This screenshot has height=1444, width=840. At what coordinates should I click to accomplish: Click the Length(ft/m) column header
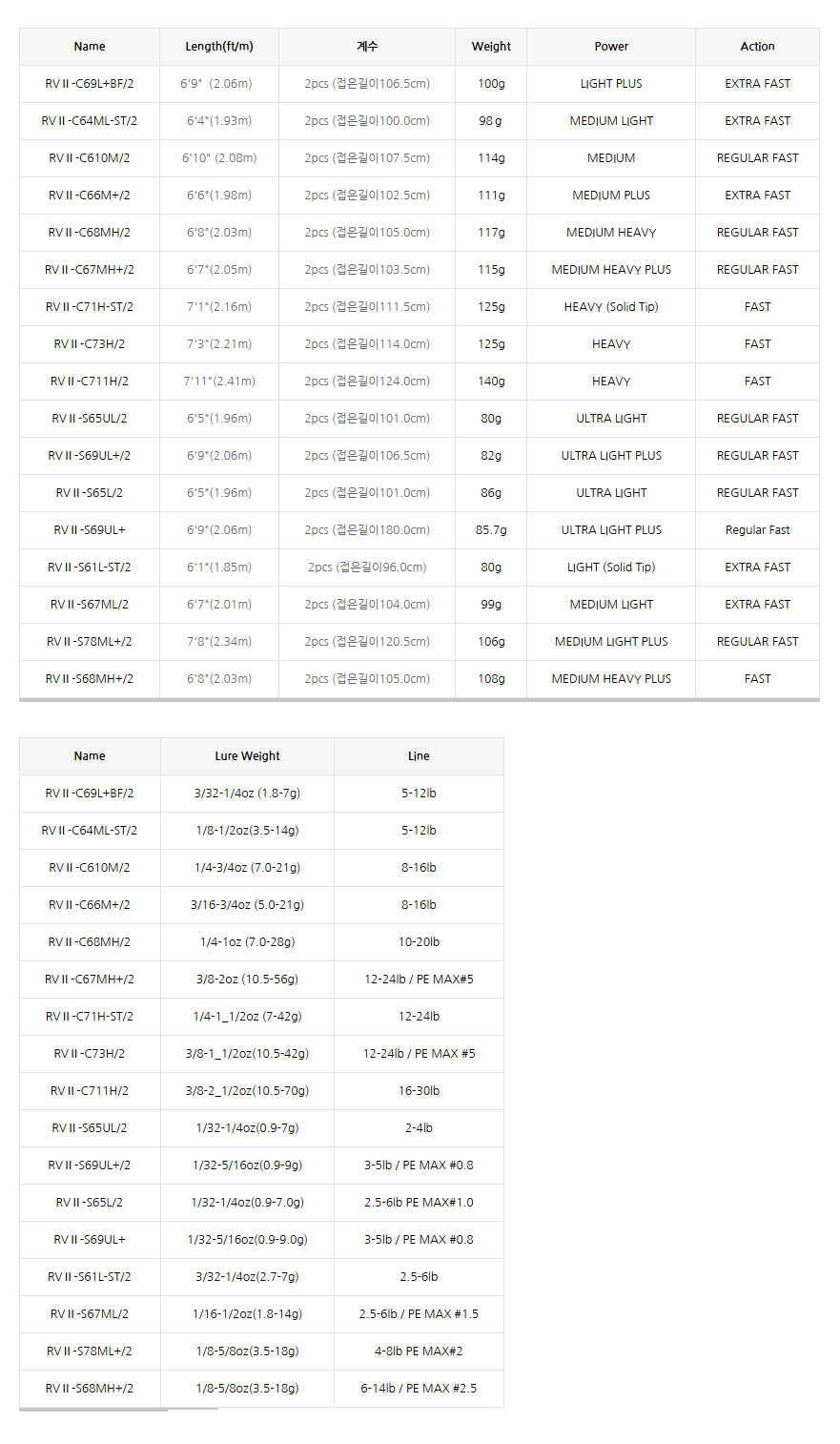click(x=219, y=47)
